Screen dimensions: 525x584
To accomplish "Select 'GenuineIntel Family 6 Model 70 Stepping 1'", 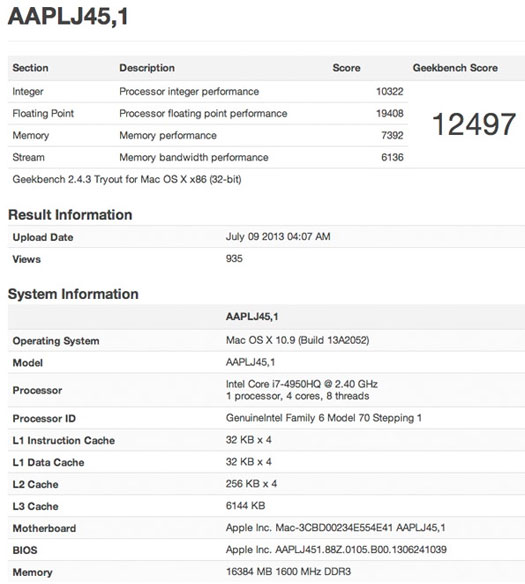I will click(x=324, y=418).
